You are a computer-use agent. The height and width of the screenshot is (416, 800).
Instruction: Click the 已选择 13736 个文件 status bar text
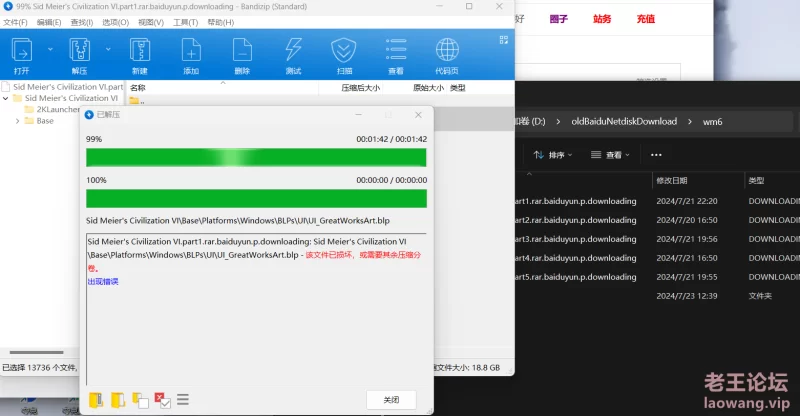coord(40,368)
